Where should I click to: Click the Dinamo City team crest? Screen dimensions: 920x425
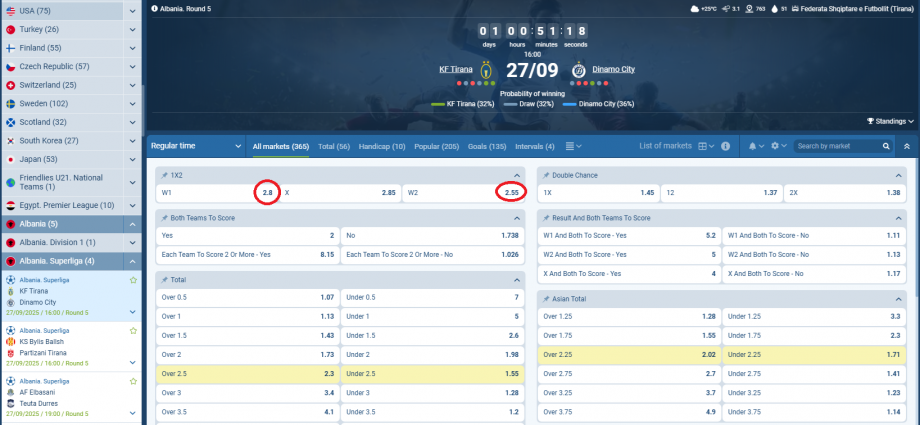578,71
